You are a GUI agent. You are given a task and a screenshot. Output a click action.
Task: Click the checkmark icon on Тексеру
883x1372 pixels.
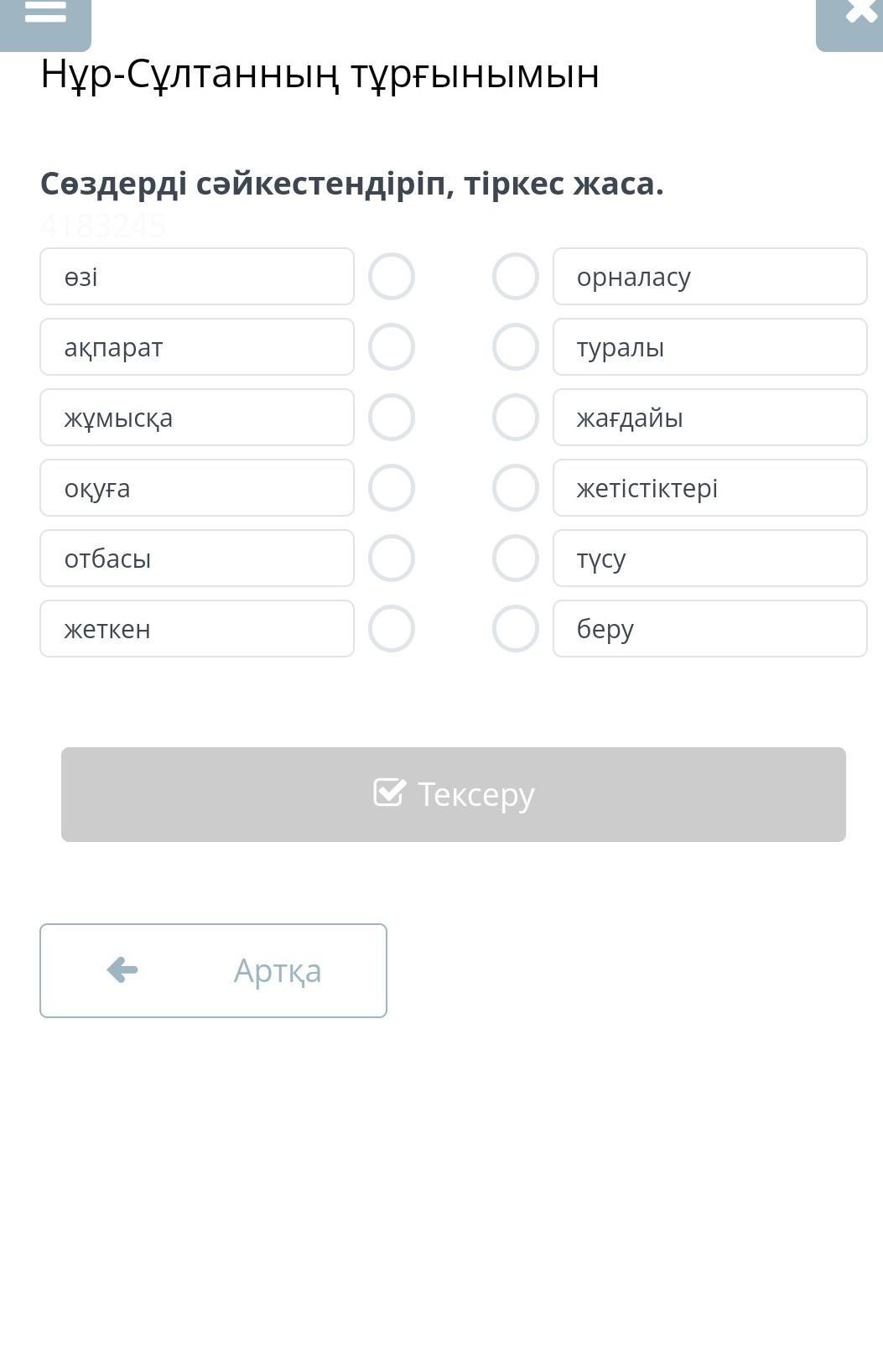point(389,793)
